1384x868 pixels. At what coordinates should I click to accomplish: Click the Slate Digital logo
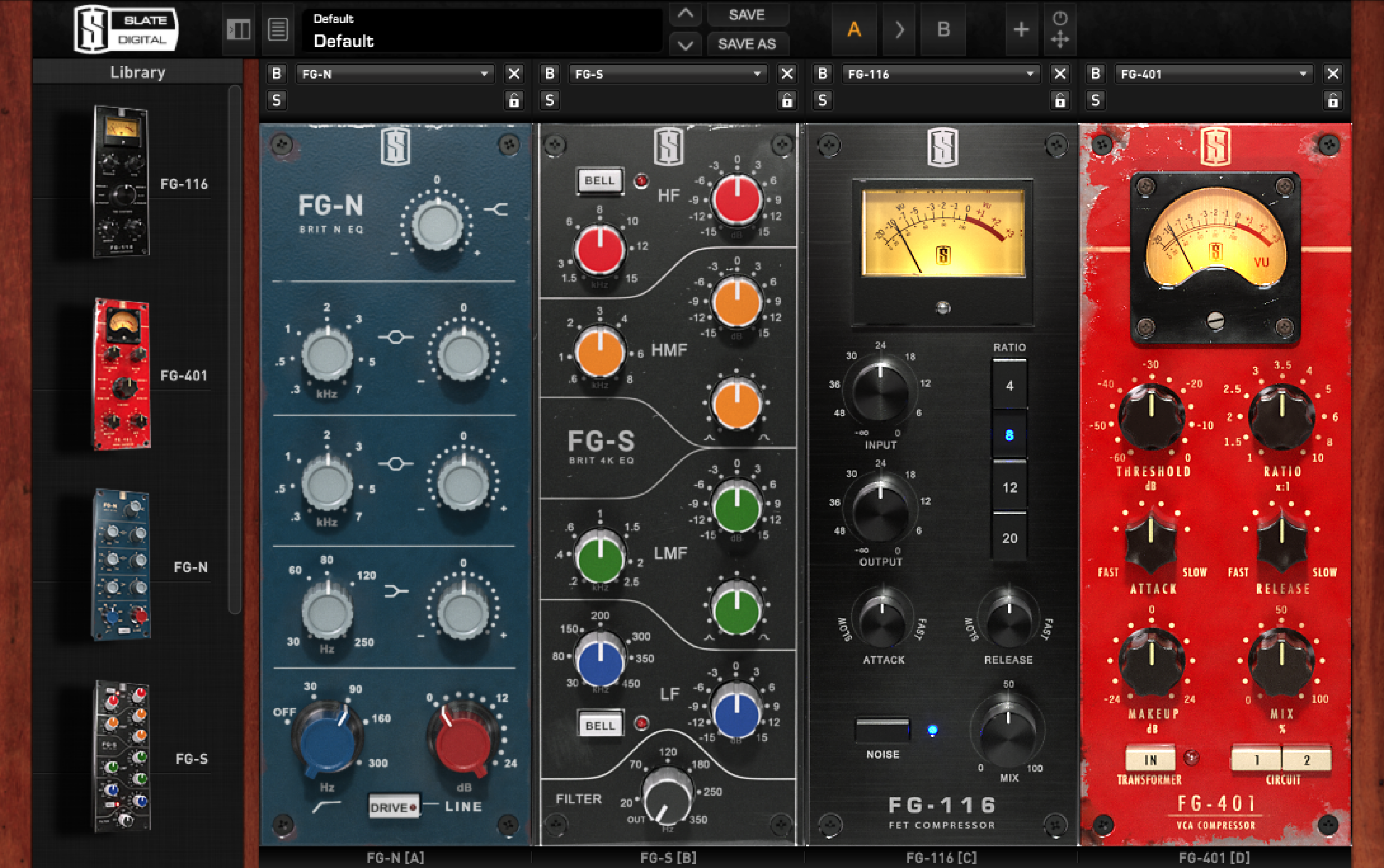[126, 29]
